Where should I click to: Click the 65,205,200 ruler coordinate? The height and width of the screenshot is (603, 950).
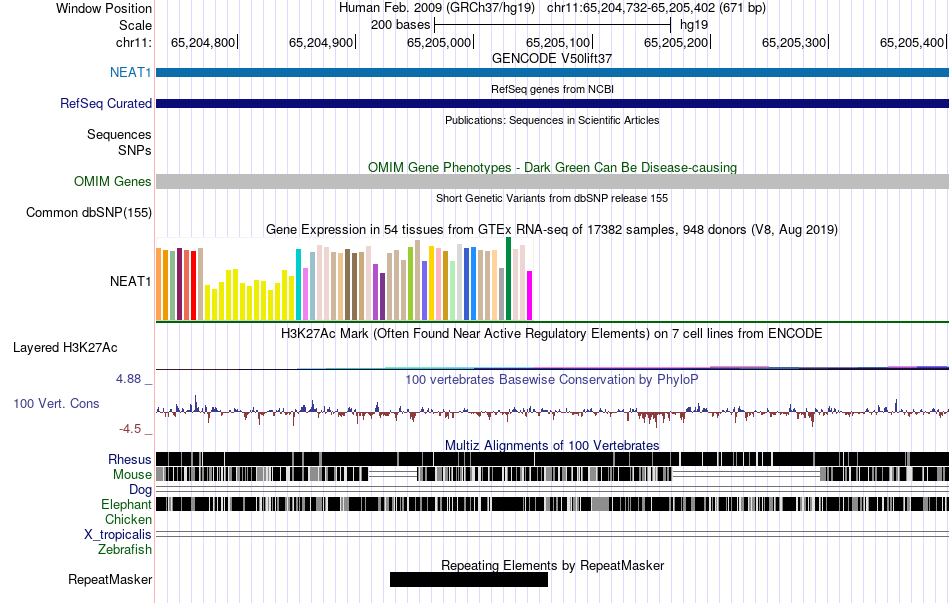click(676, 42)
